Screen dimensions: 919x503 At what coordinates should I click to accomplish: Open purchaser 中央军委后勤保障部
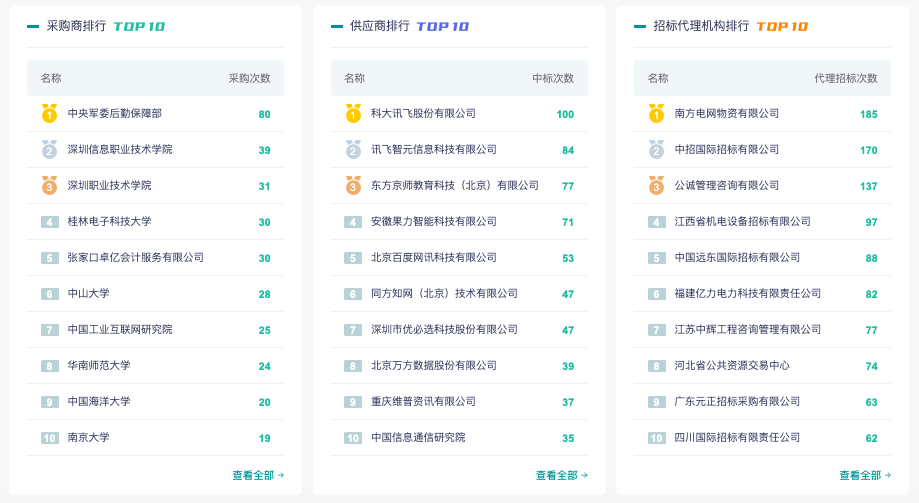pos(114,113)
